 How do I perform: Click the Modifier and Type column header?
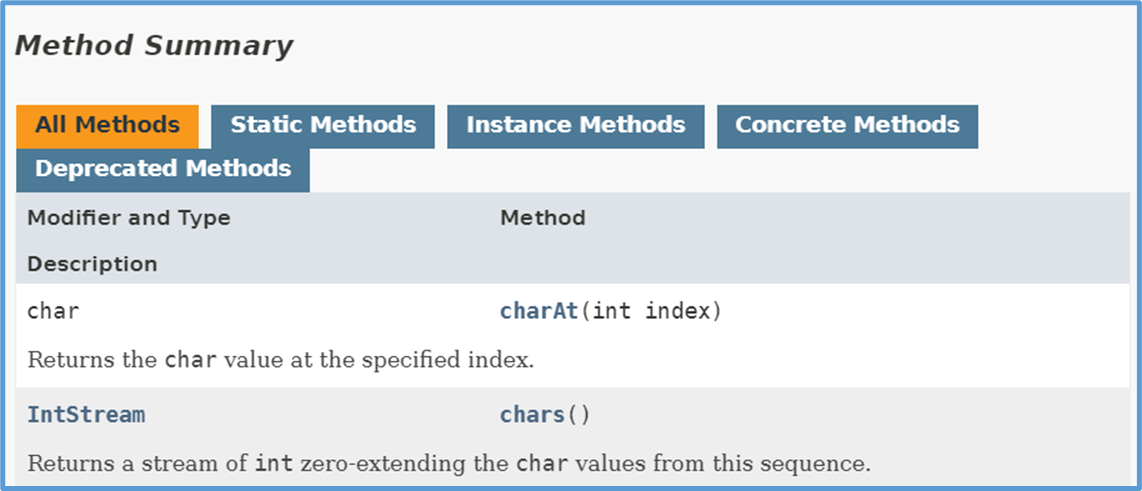pyautogui.click(x=129, y=218)
